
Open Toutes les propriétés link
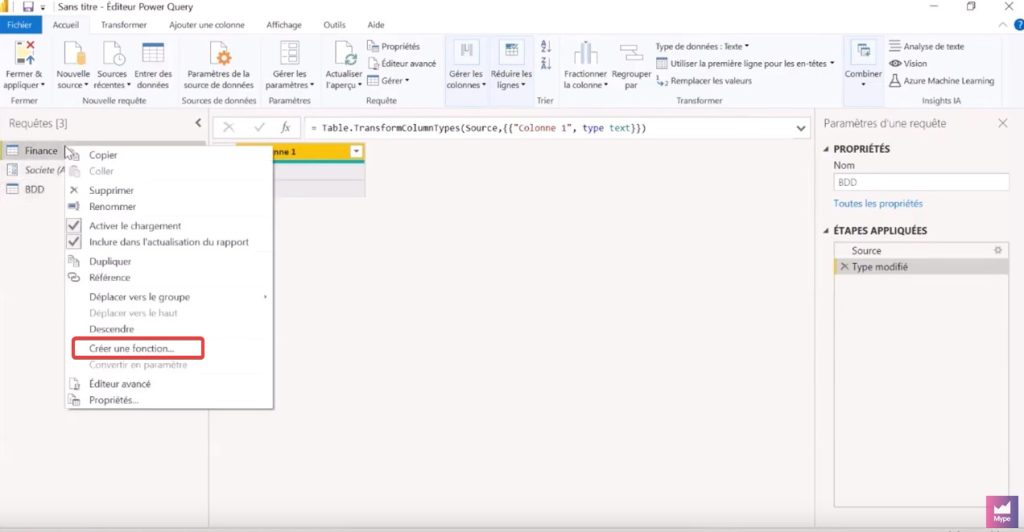point(878,204)
